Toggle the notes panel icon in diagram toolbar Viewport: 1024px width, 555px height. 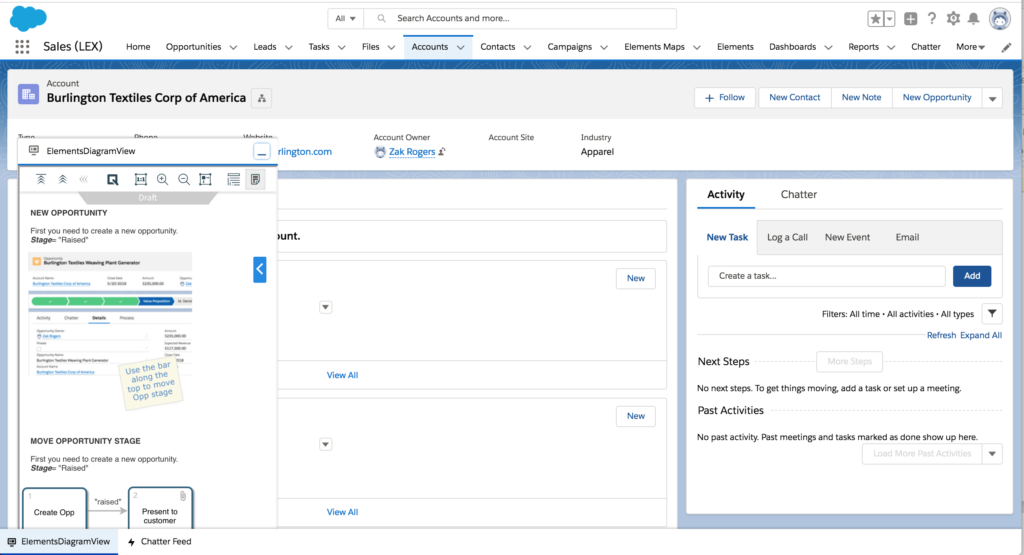[256, 179]
